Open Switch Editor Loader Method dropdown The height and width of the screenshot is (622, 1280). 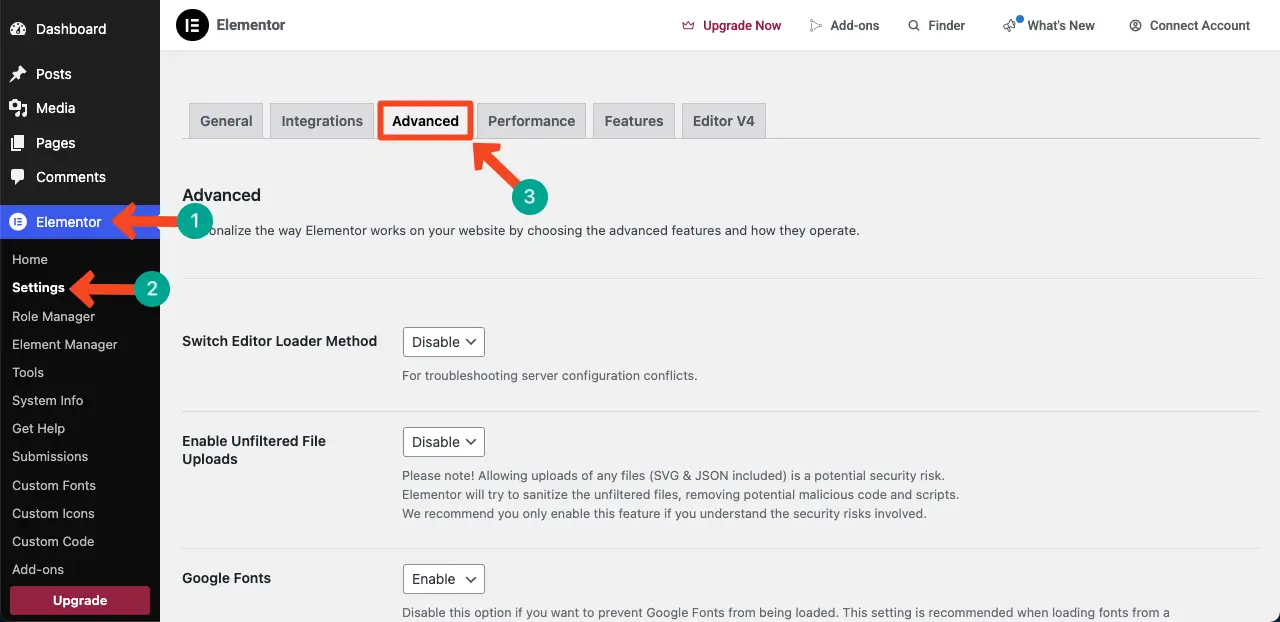[444, 342]
